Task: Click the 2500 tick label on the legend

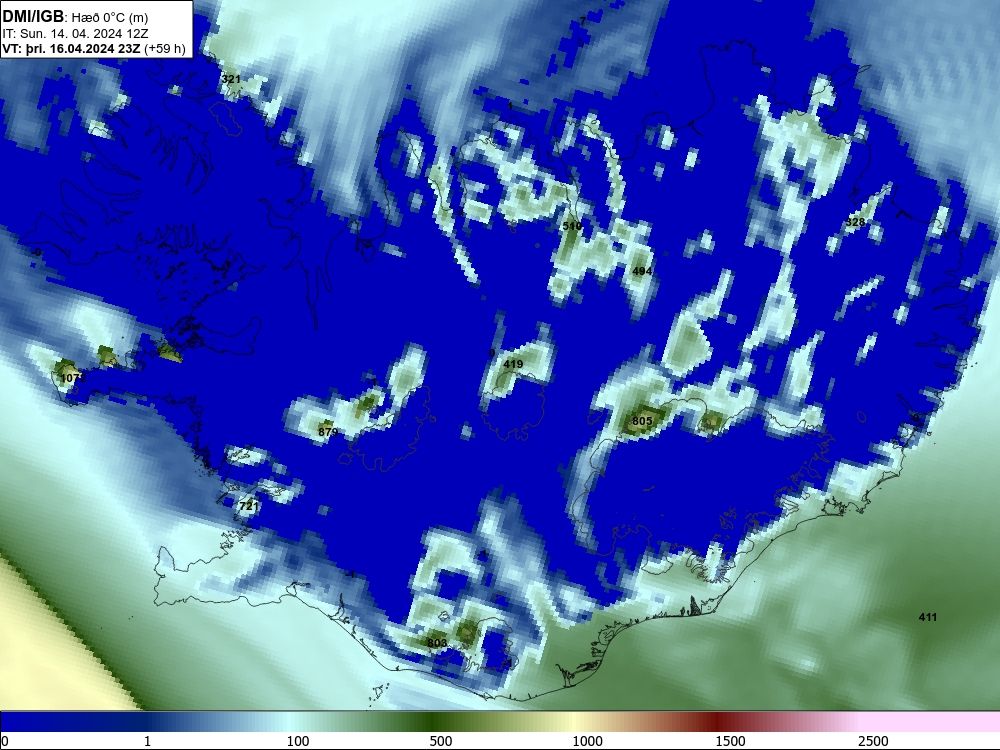Action: click(x=873, y=741)
